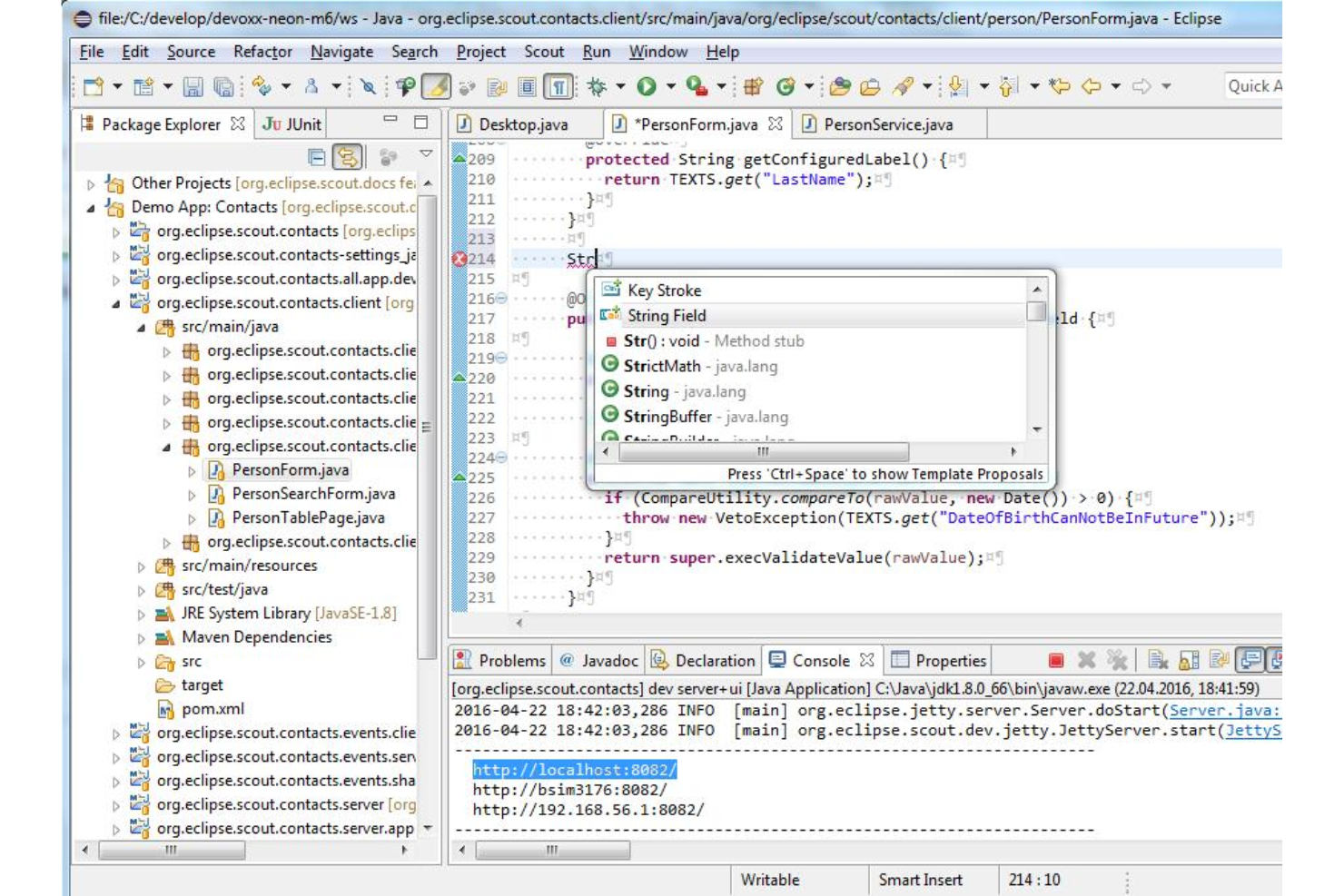Toggle Scroll Lock in Console

click(x=1190, y=661)
